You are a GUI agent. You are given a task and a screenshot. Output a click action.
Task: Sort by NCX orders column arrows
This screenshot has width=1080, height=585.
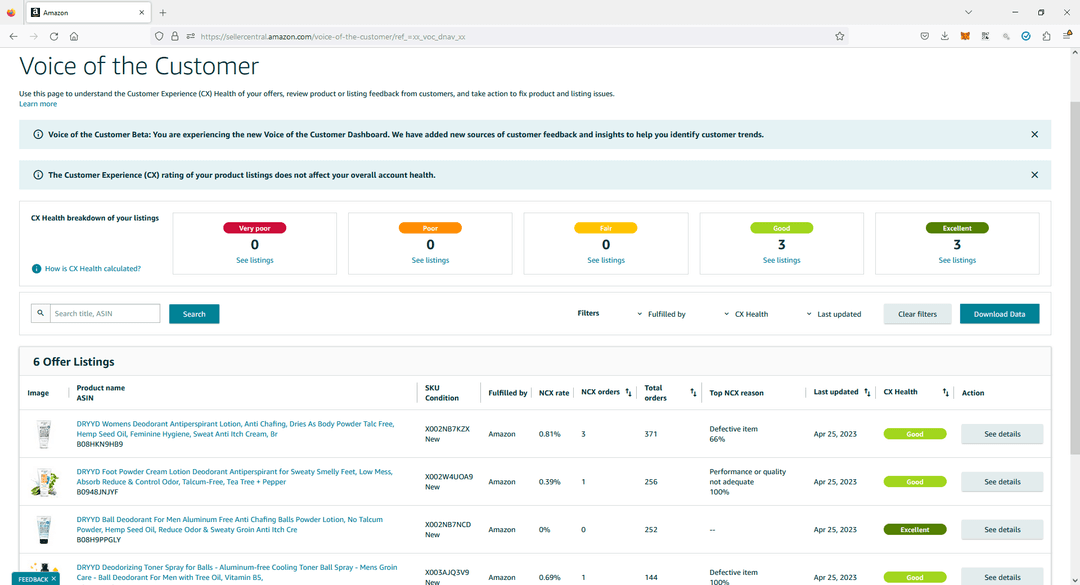[x=628, y=393]
